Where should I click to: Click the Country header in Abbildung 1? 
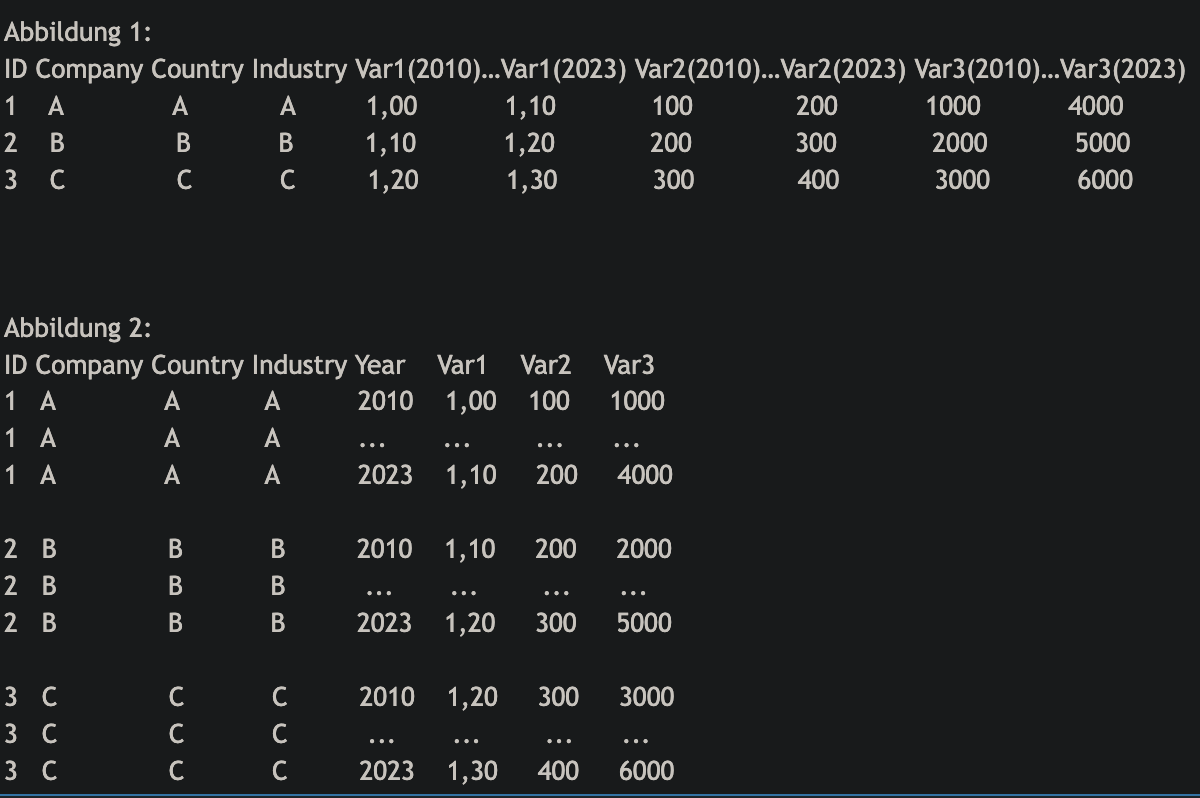pos(197,70)
